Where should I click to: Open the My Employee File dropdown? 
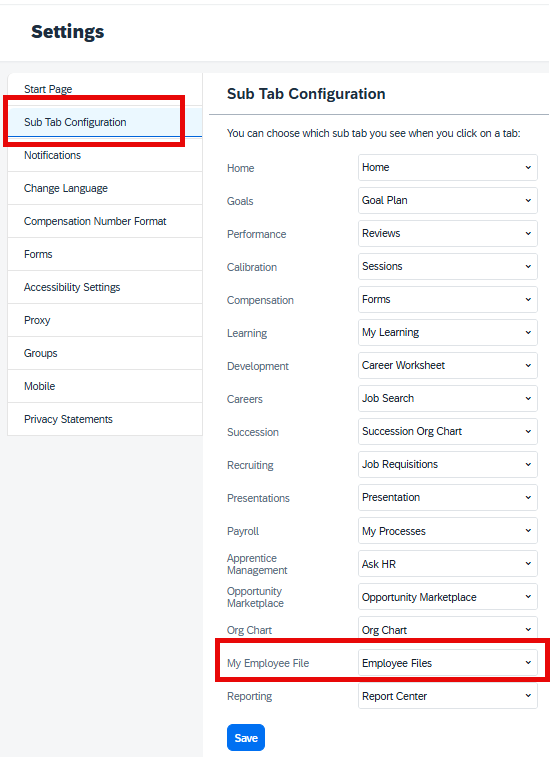pyautogui.click(x=448, y=663)
